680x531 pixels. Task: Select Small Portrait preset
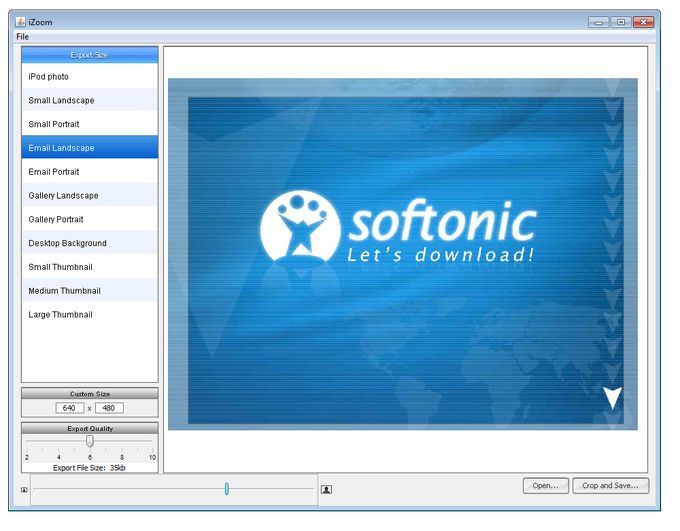click(x=89, y=125)
